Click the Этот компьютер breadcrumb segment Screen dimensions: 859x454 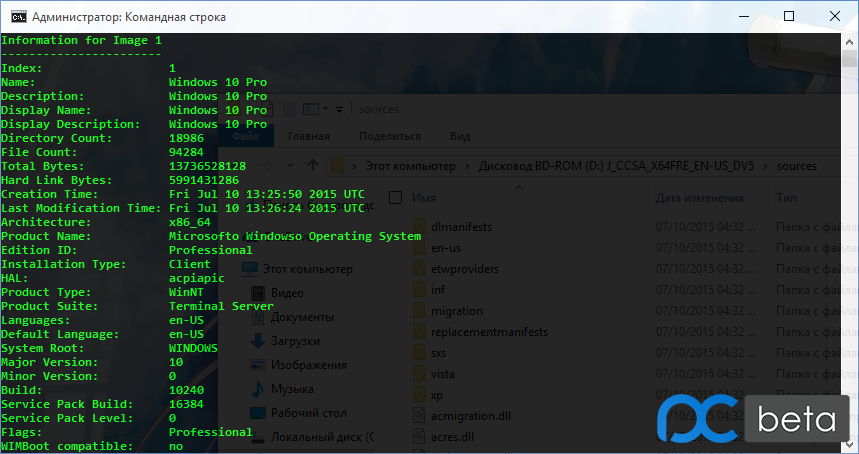(410, 166)
